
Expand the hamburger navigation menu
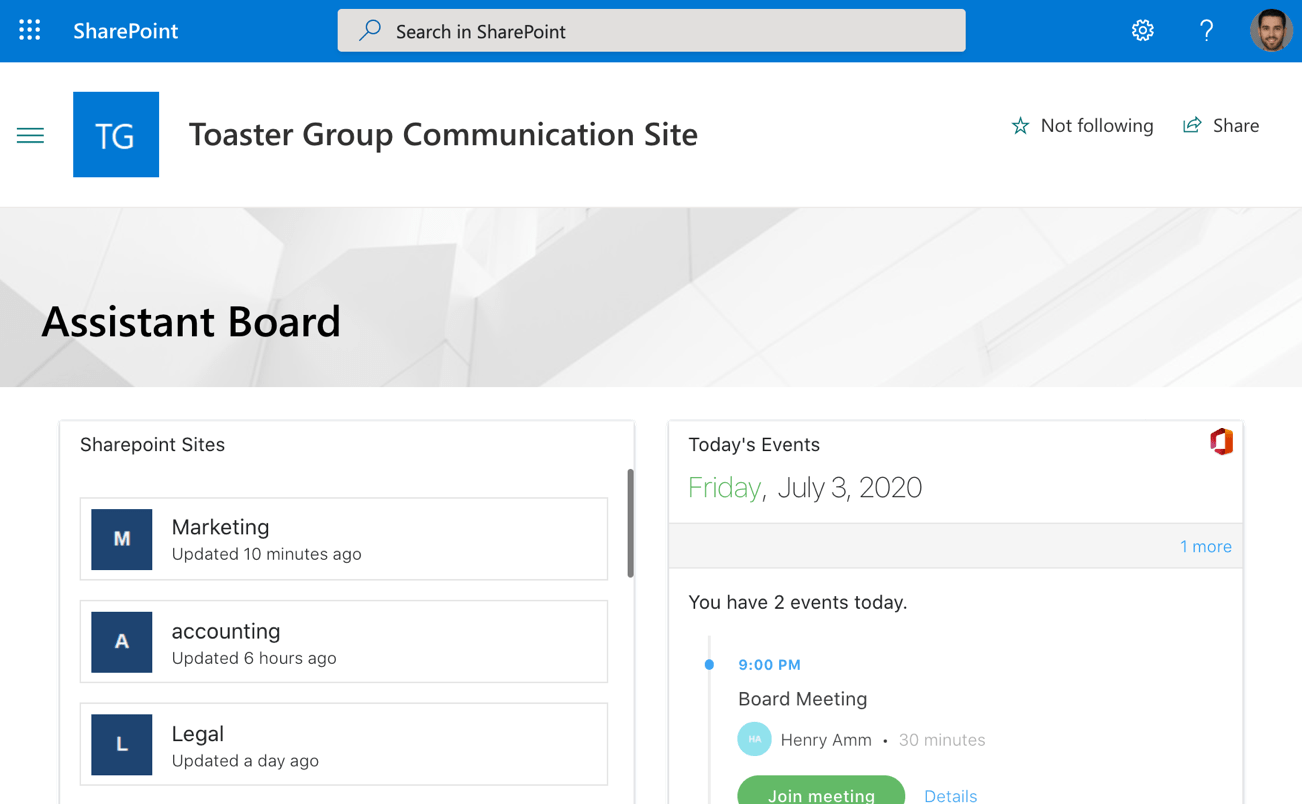click(30, 135)
